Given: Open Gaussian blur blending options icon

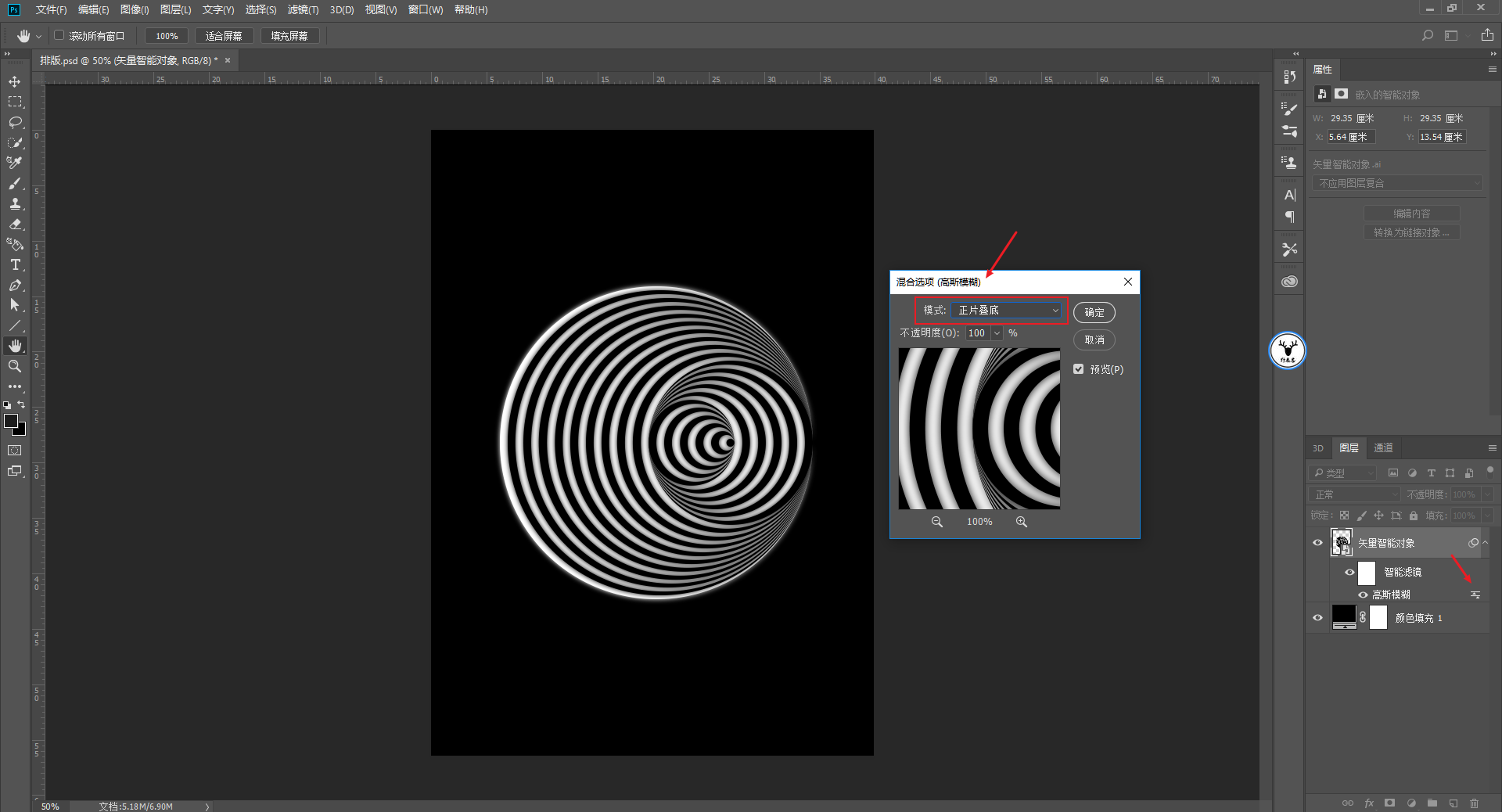Looking at the screenshot, I should coord(1475,595).
